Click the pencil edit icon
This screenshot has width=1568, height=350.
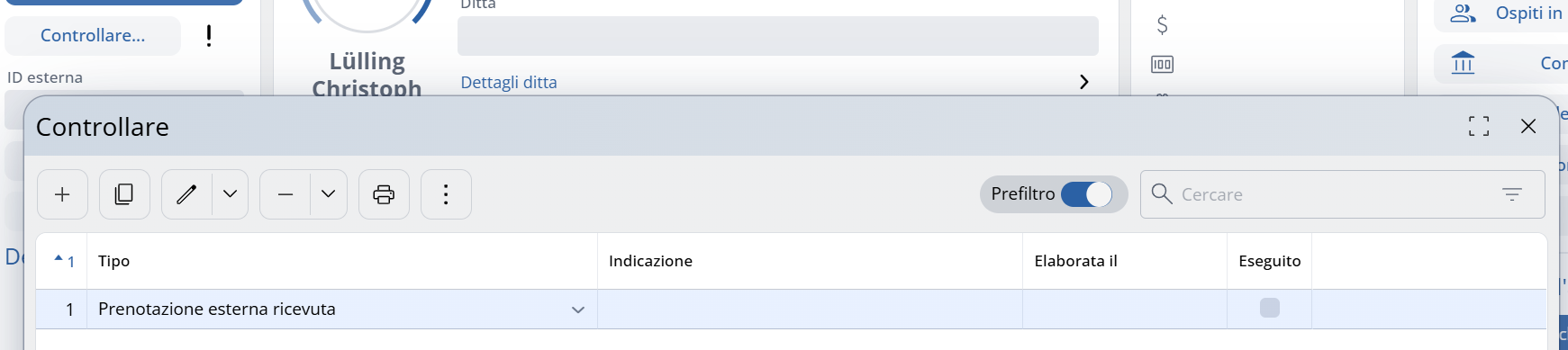coord(186,194)
